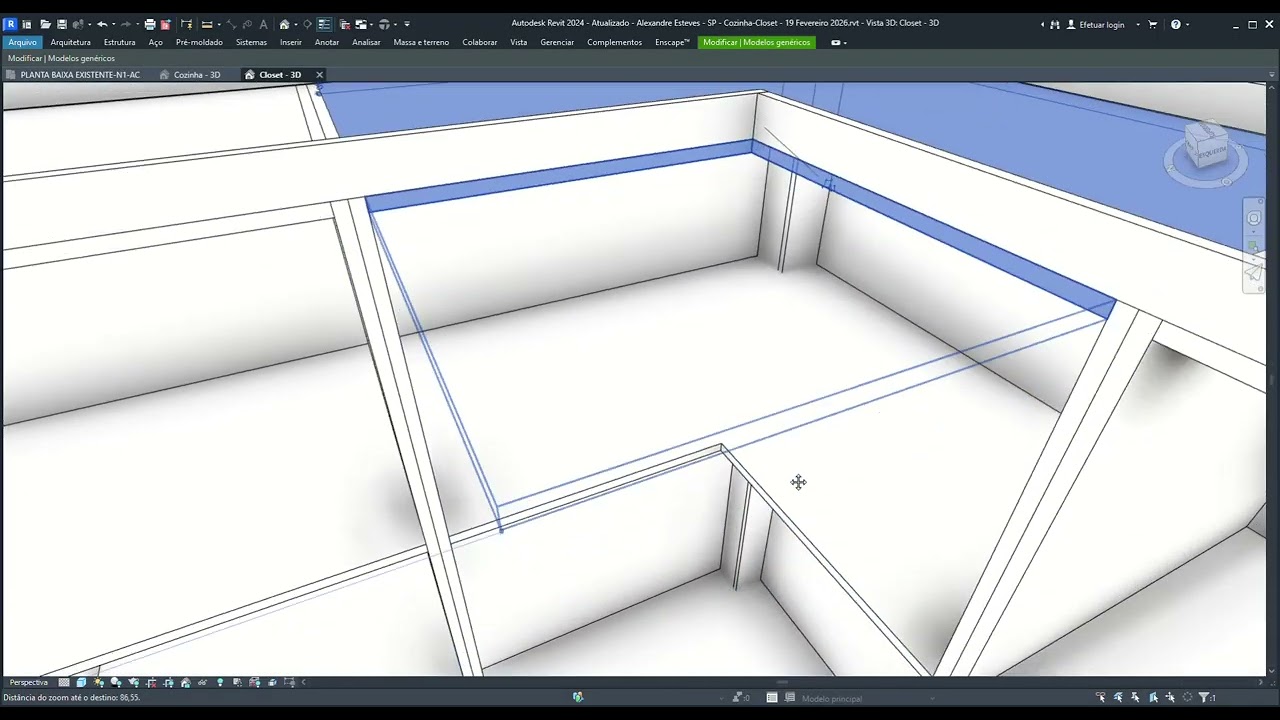Viewport: 1280px width, 720px height.
Task: Click the Redo arrow icon
Action: click(126, 24)
